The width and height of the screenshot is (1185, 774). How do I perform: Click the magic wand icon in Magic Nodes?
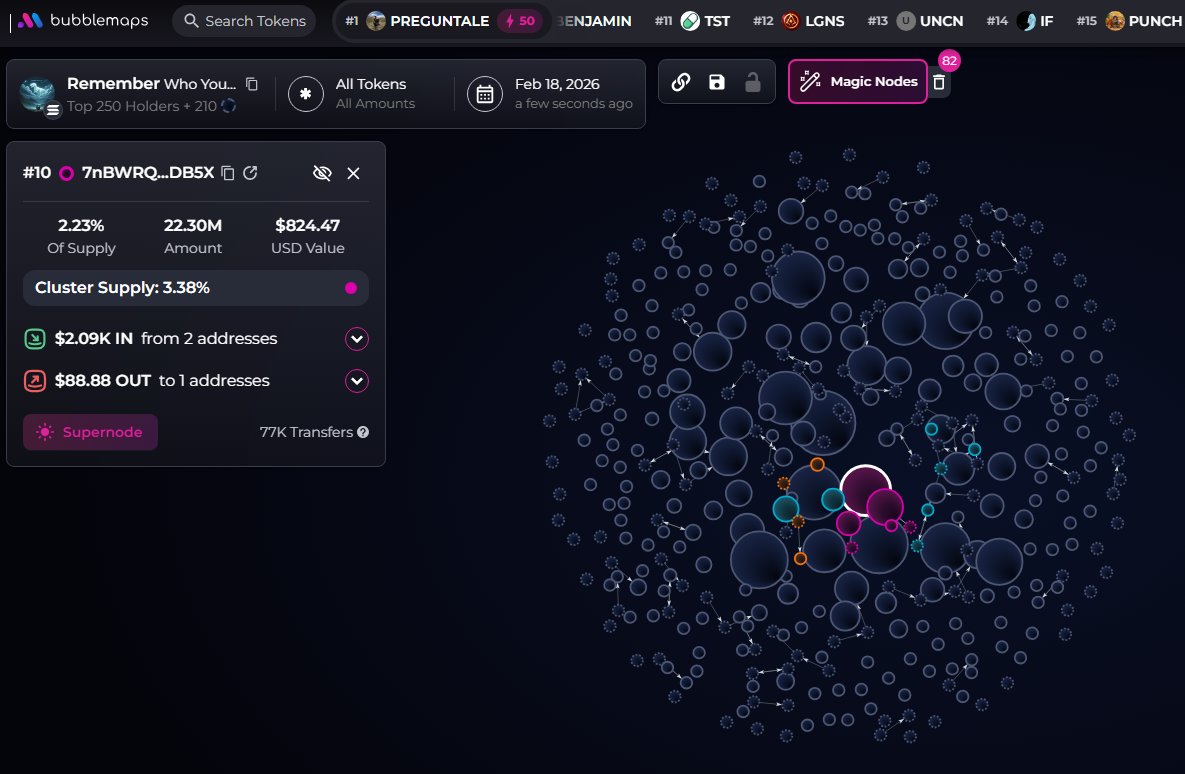point(810,81)
